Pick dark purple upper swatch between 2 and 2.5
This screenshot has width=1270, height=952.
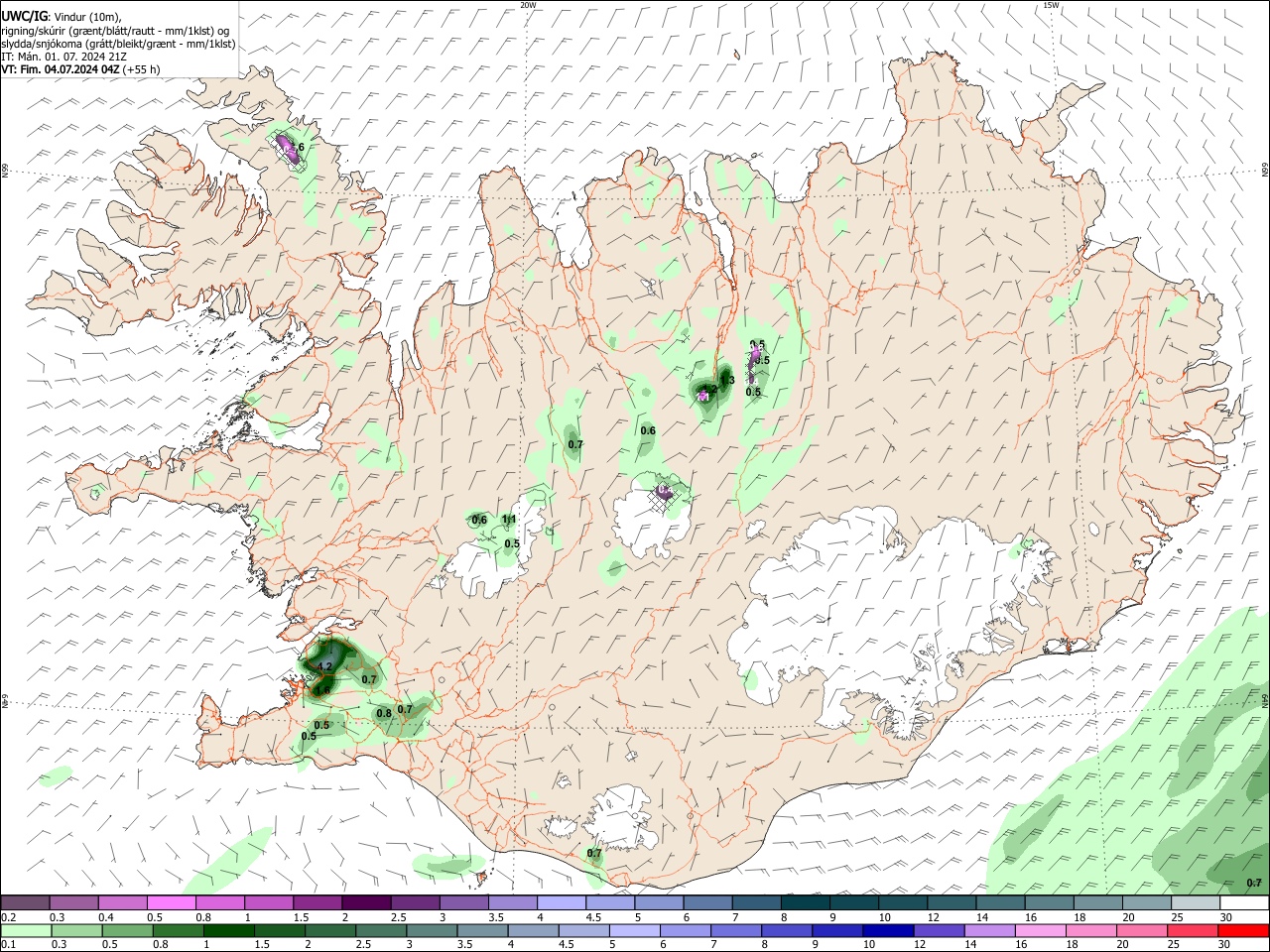click(366, 902)
